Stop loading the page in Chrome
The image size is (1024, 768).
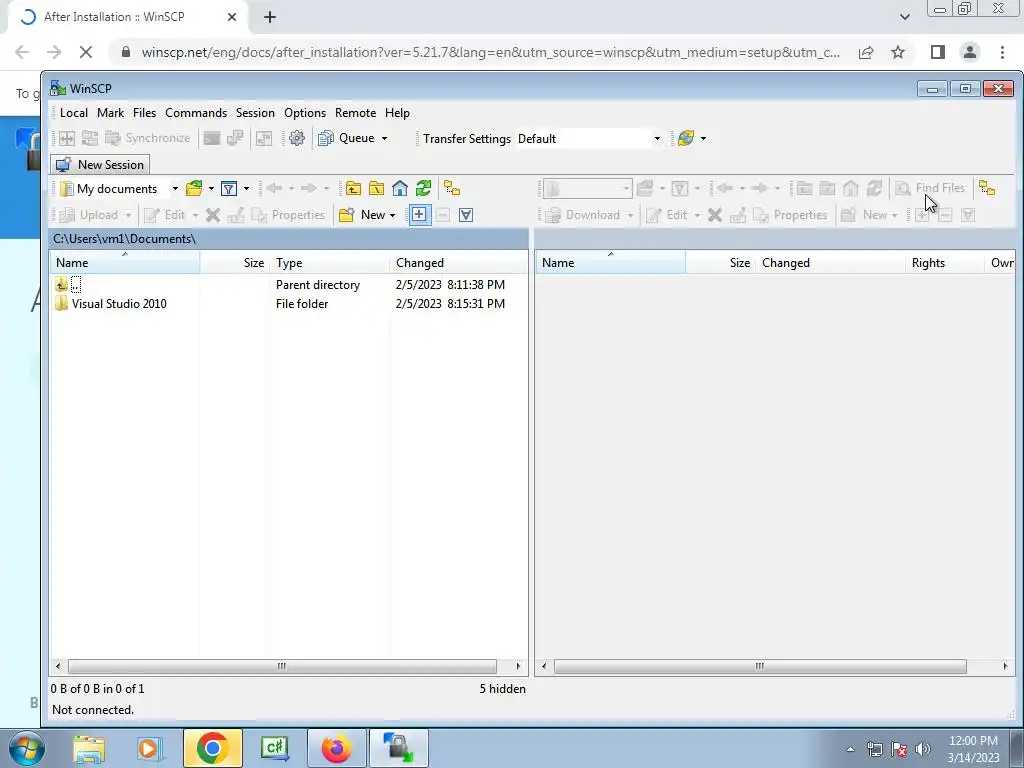(x=86, y=52)
